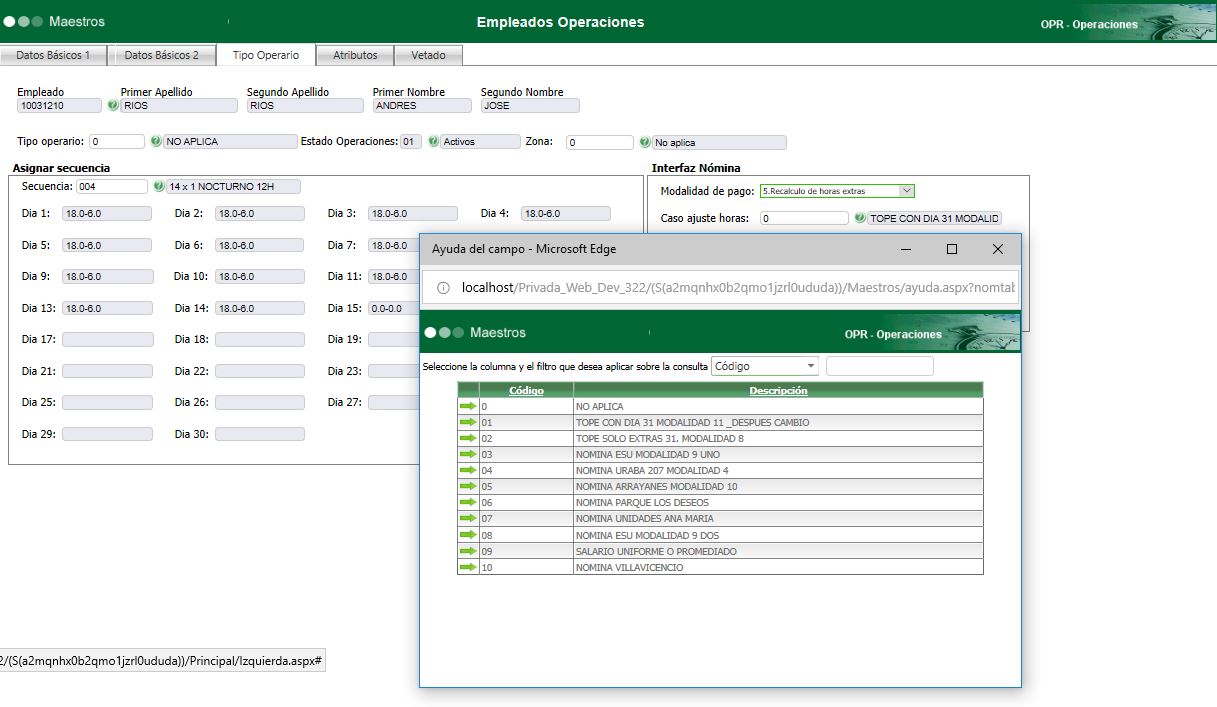This screenshot has width=1217, height=707.
Task: Go to the Vetado tab
Action: point(428,55)
